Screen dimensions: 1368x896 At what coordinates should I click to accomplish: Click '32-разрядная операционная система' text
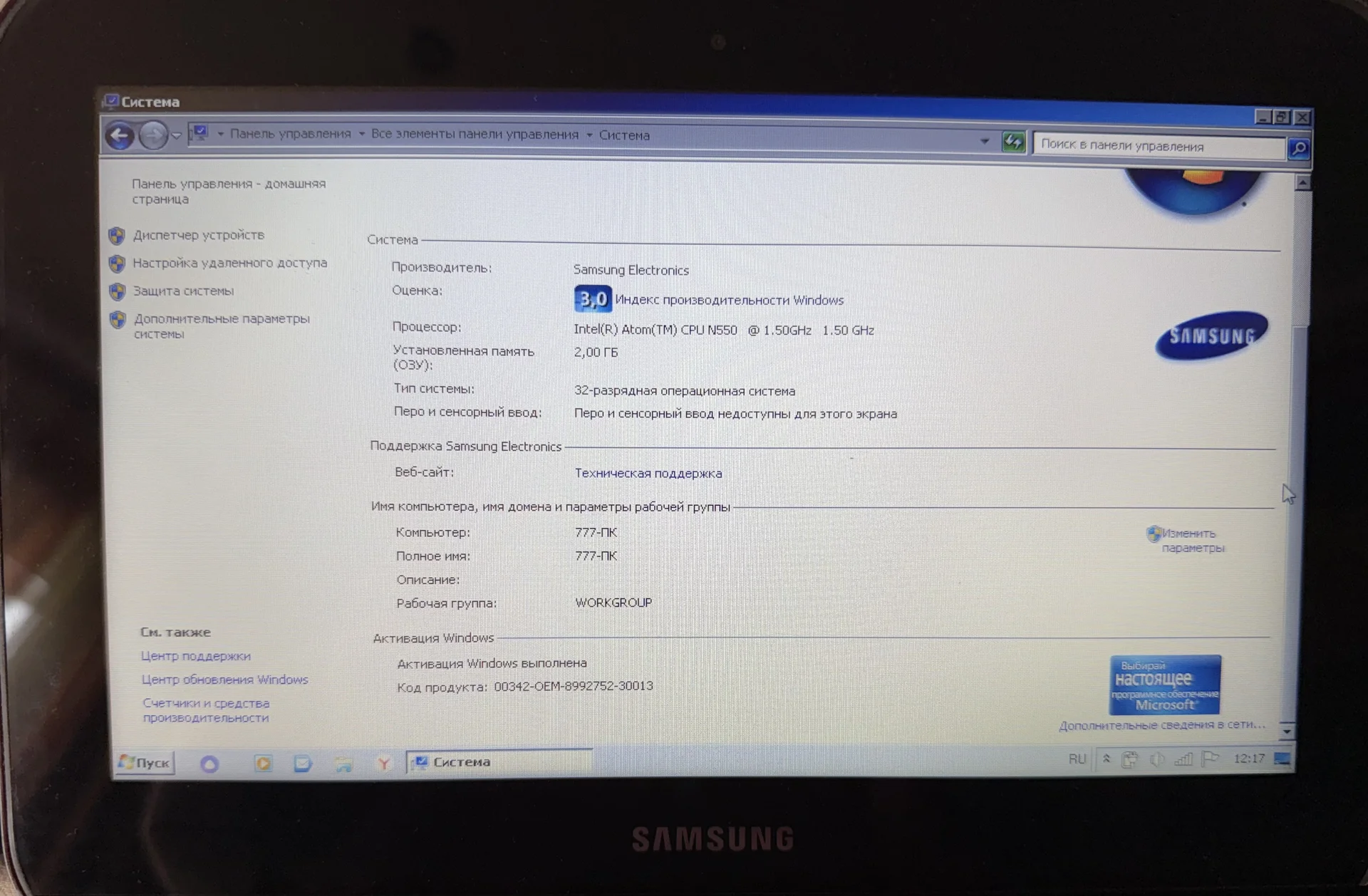click(x=685, y=391)
